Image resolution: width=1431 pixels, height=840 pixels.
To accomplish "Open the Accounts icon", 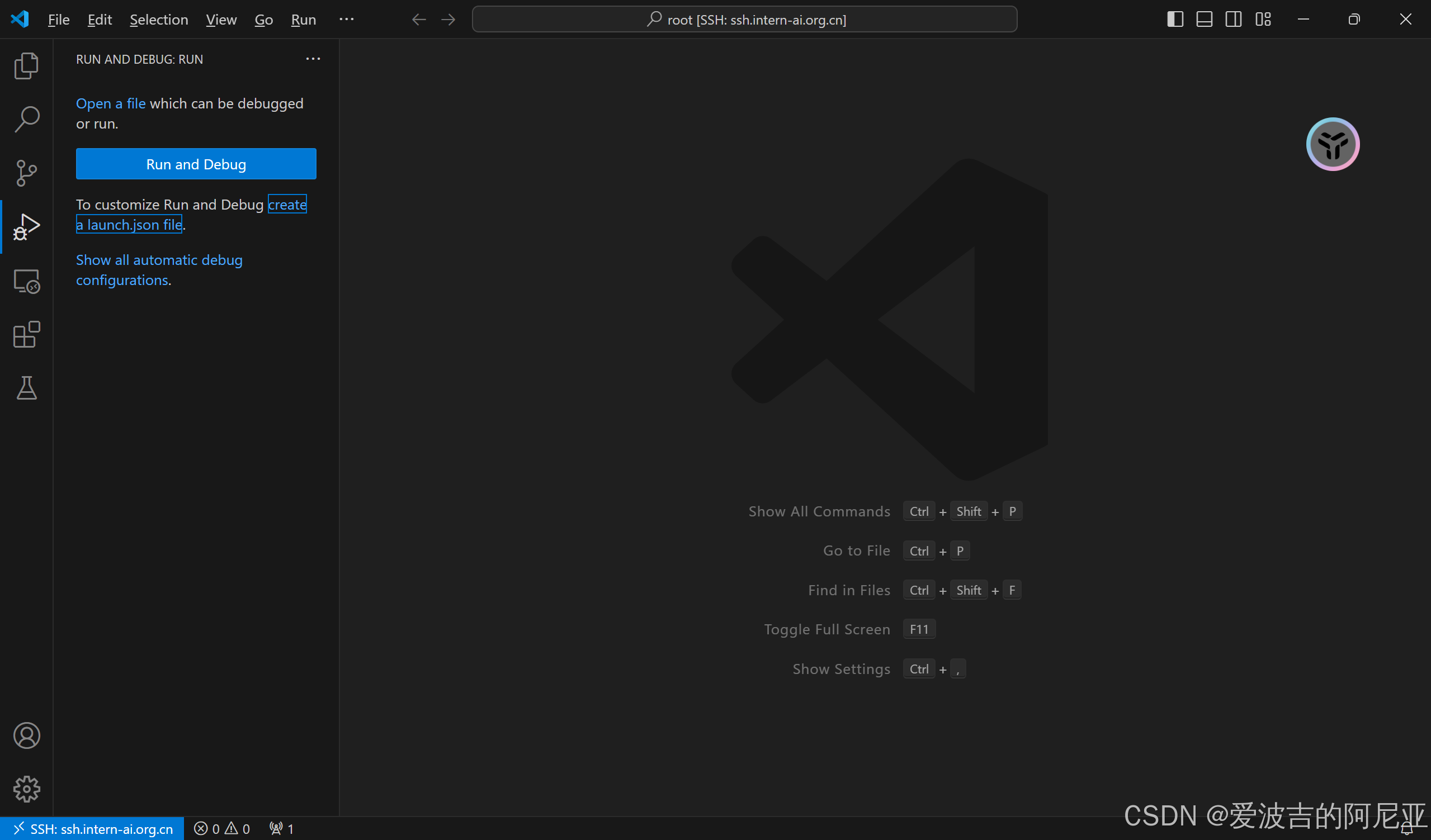I will coord(26,735).
